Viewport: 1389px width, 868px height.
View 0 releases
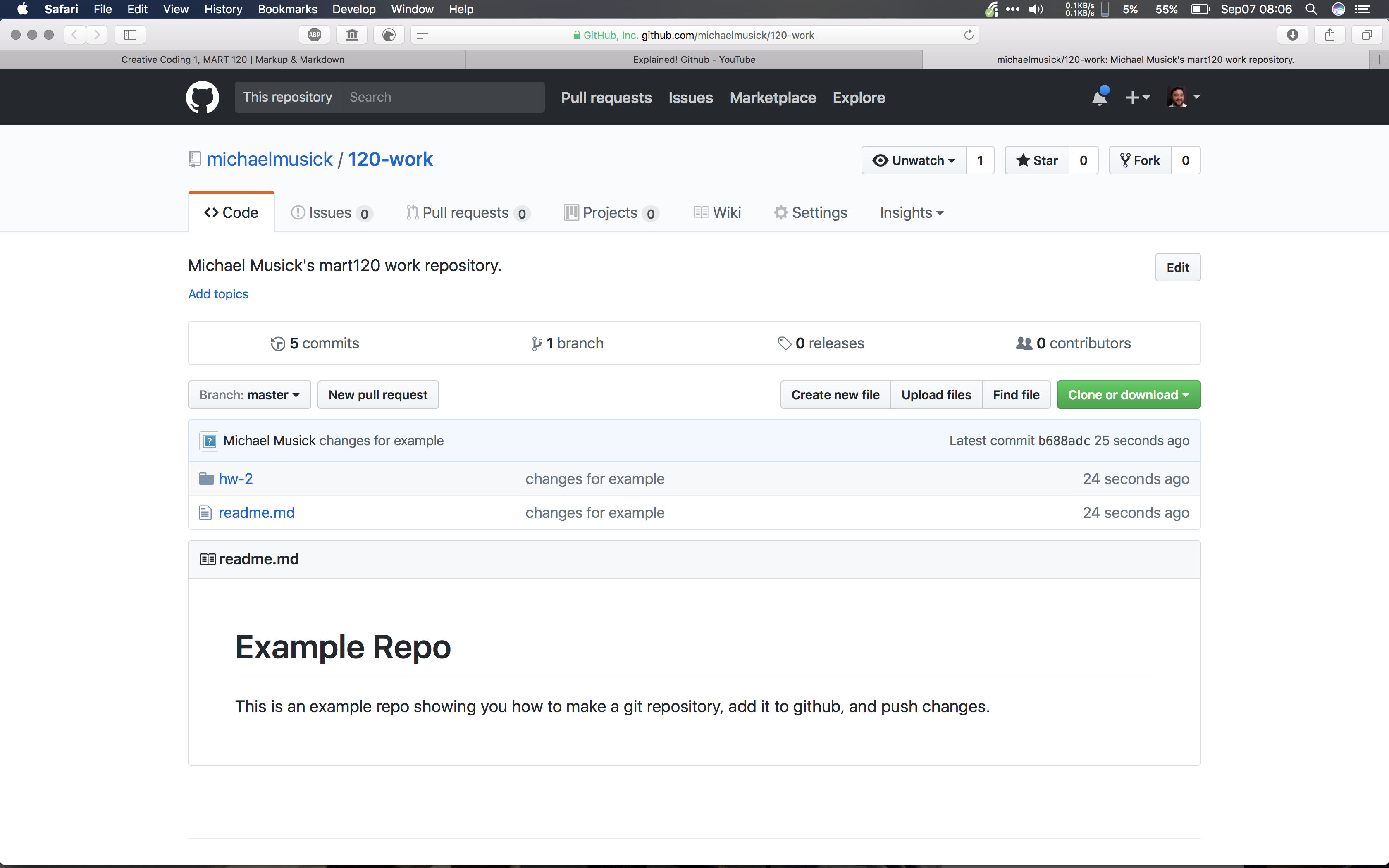821,343
